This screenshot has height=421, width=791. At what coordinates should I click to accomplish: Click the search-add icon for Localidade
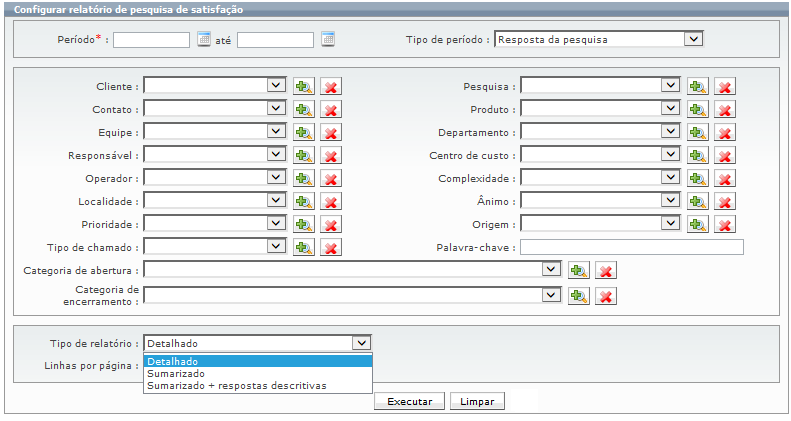[304, 202]
